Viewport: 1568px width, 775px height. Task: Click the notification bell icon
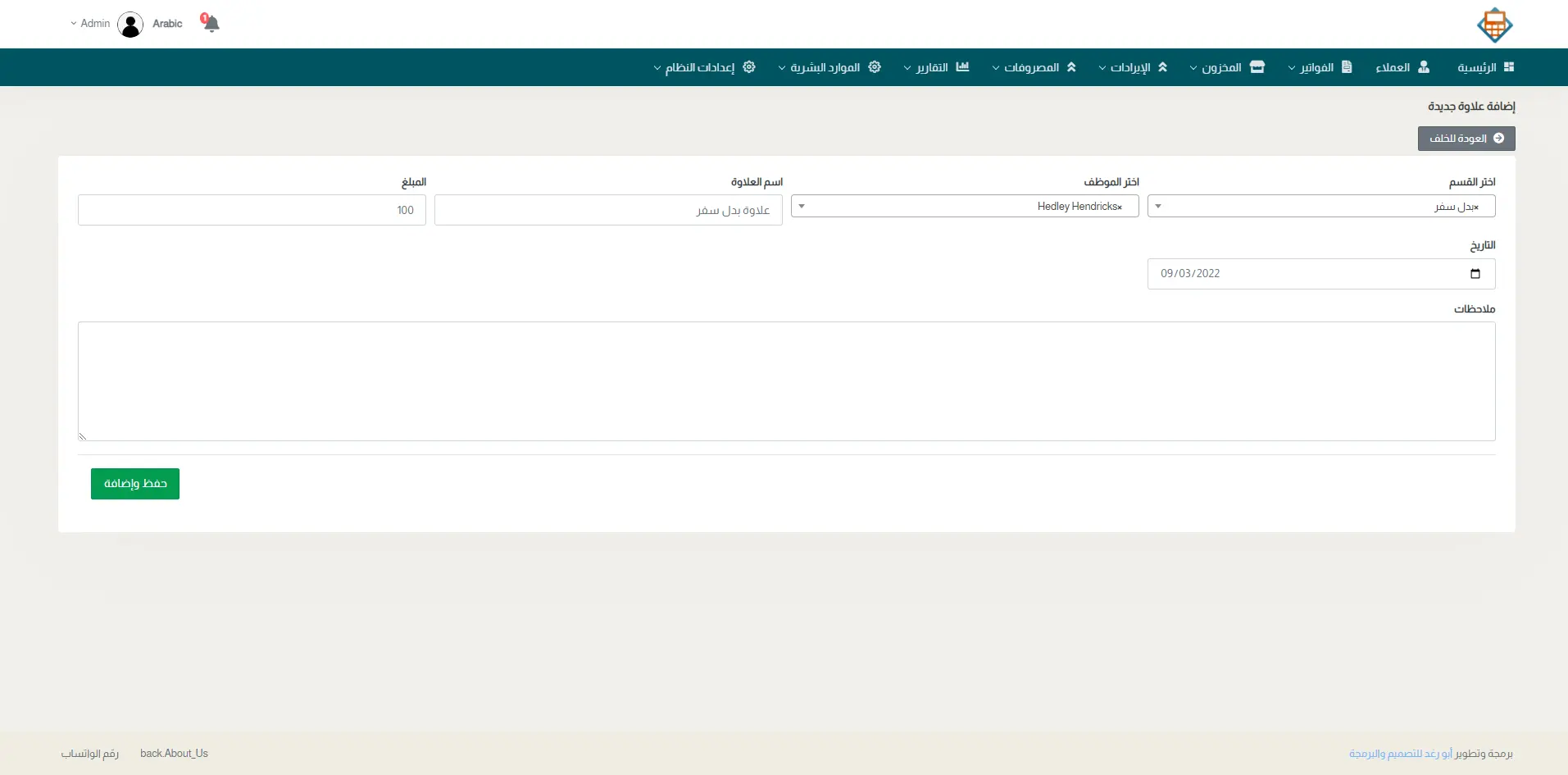pyautogui.click(x=211, y=24)
